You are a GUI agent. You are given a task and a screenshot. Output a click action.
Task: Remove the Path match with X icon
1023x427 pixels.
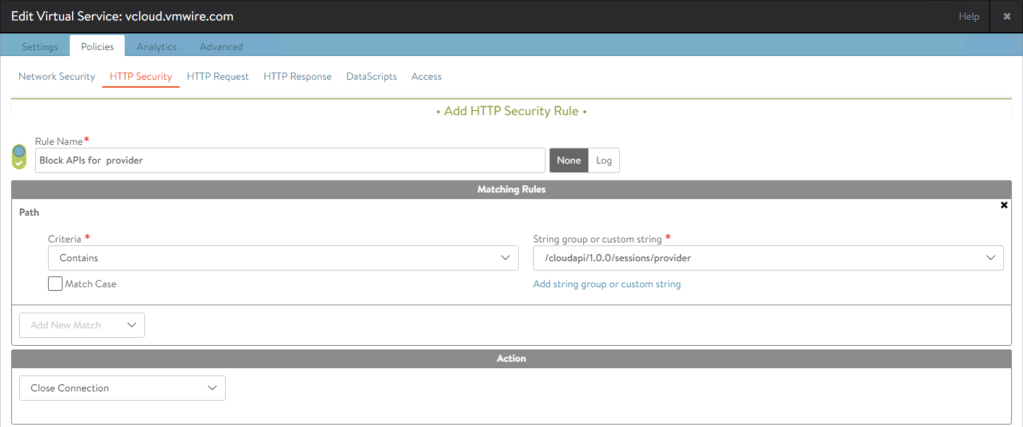click(1004, 205)
